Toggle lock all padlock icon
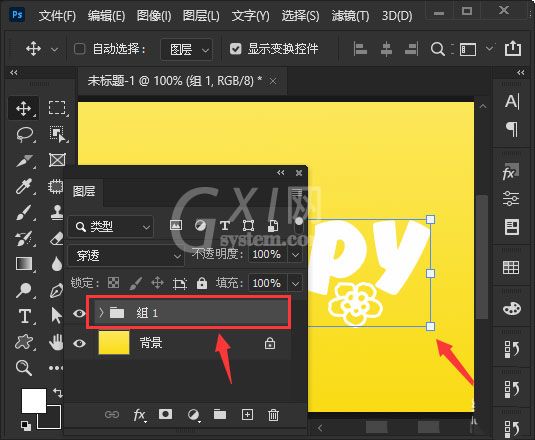Image resolution: width=535 pixels, height=440 pixels. point(202,283)
